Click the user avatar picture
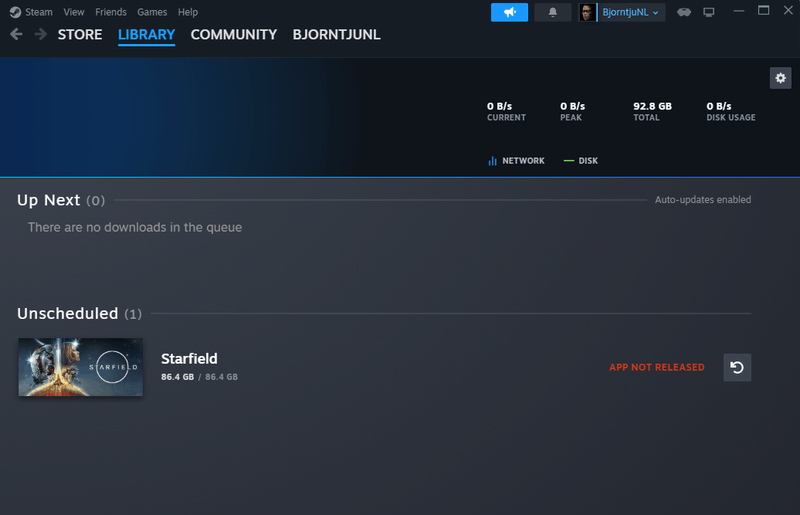 [587, 12]
